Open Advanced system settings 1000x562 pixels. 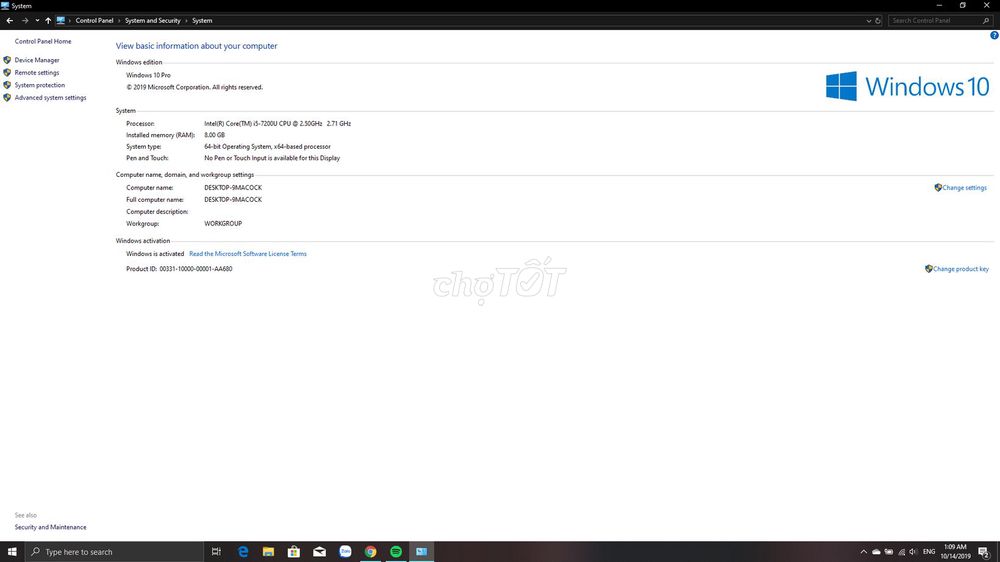(50, 98)
